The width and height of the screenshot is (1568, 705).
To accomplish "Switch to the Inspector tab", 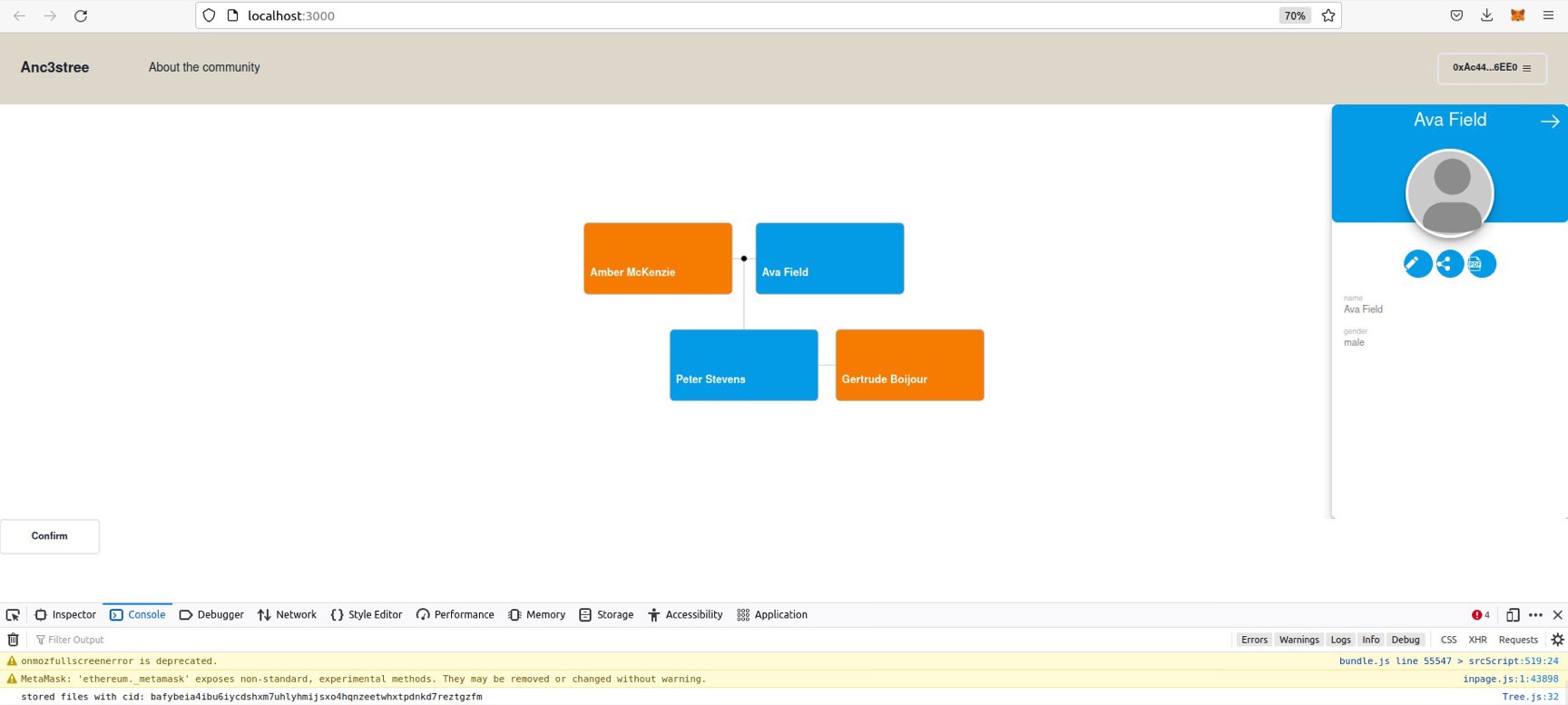I will tap(65, 615).
